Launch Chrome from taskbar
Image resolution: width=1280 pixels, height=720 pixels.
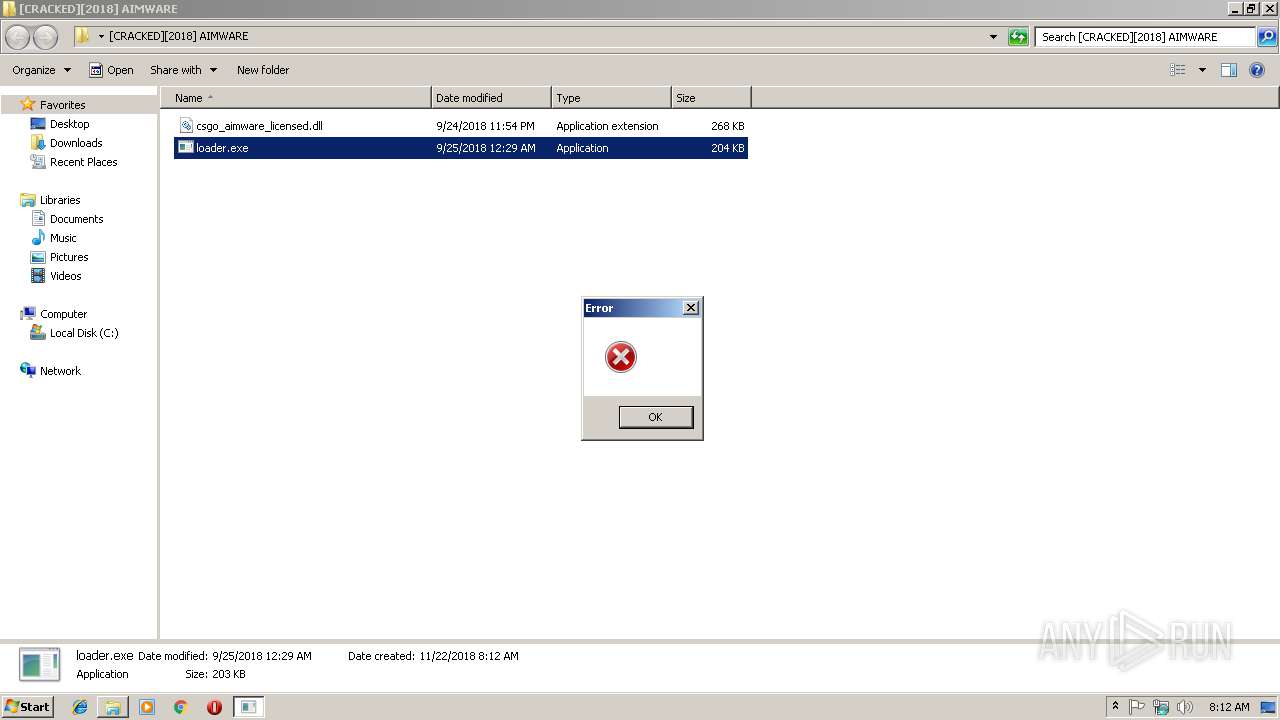(x=180, y=707)
